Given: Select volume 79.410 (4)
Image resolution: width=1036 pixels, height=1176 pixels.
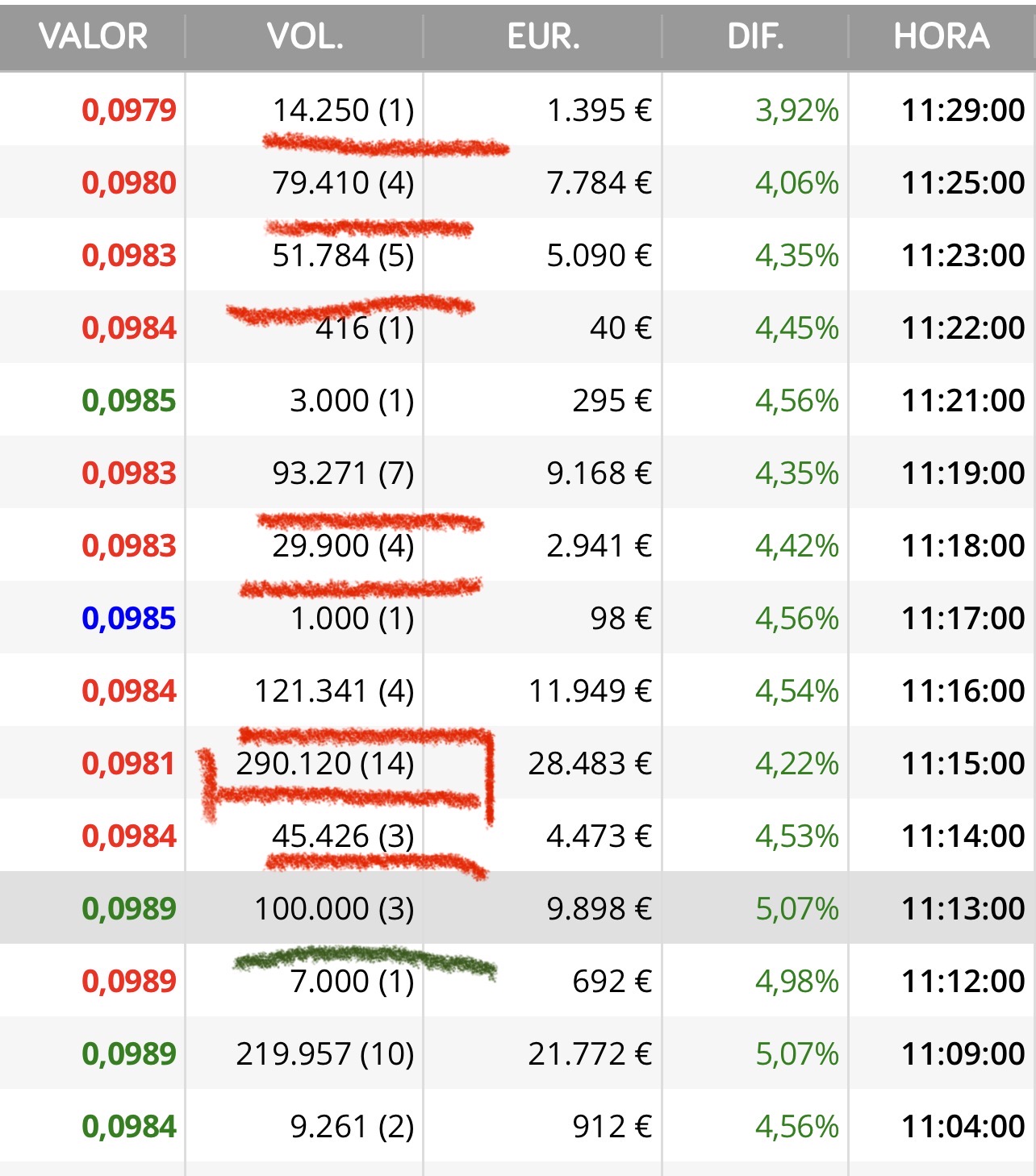Looking at the screenshot, I should point(344,182).
